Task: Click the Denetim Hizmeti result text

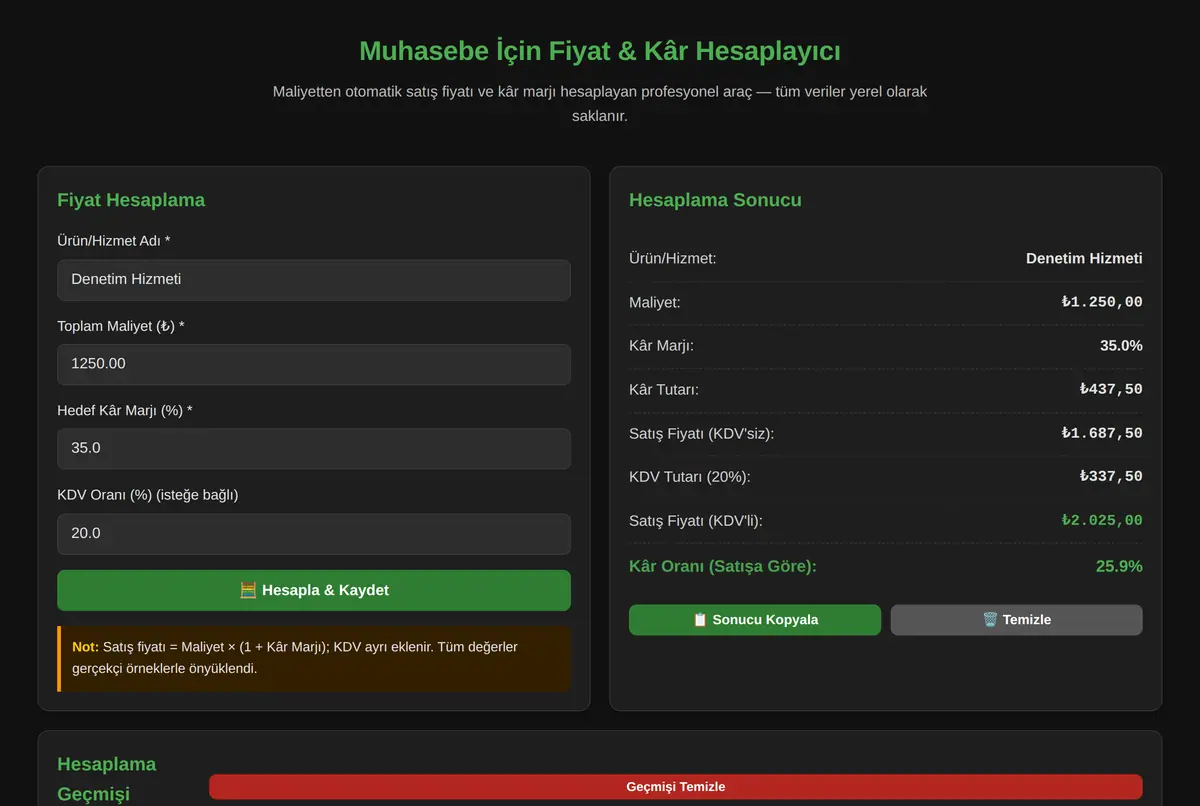Action: pyautogui.click(x=1084, y=259)
